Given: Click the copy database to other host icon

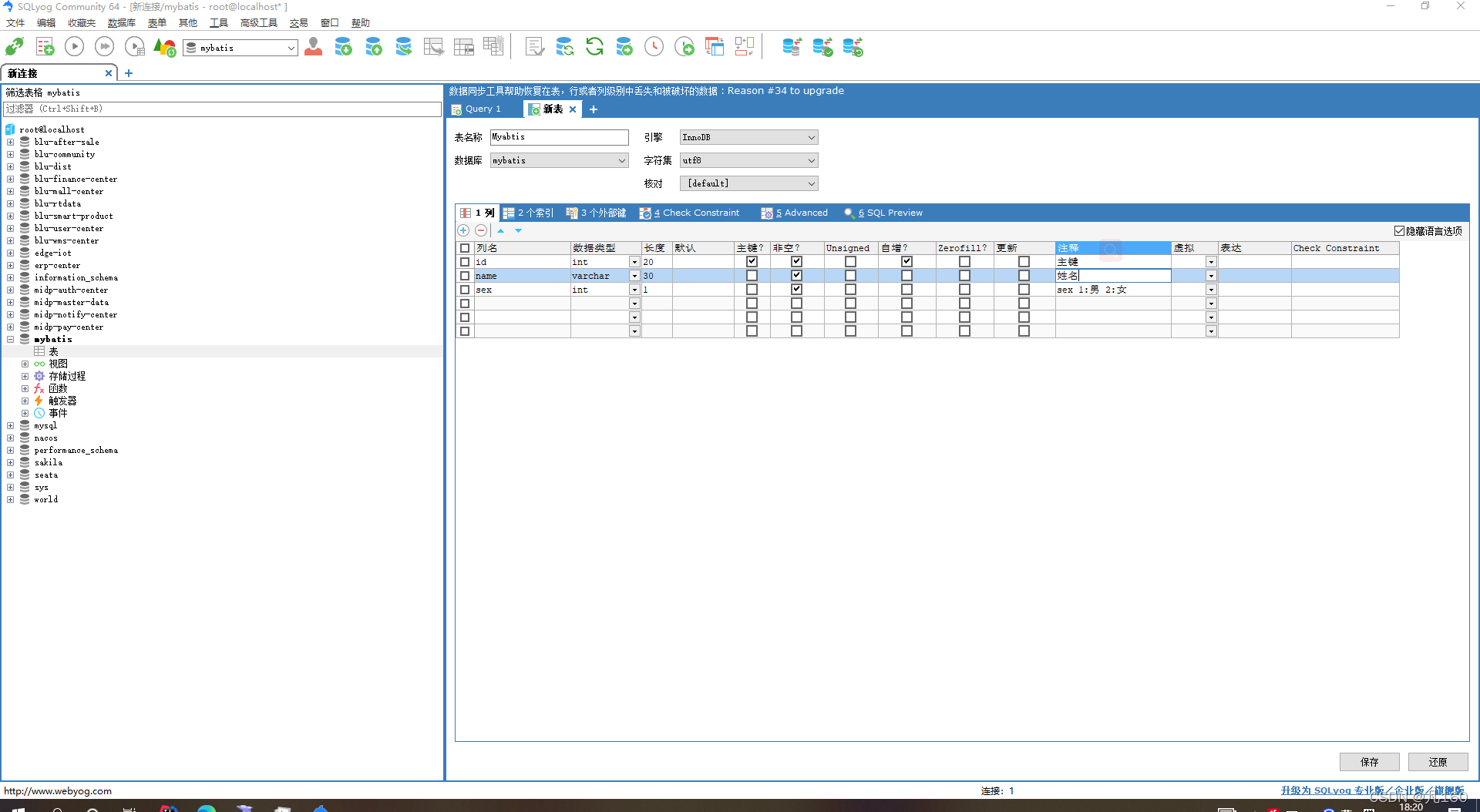Looking at the screenshot, I should pos(403,47).
